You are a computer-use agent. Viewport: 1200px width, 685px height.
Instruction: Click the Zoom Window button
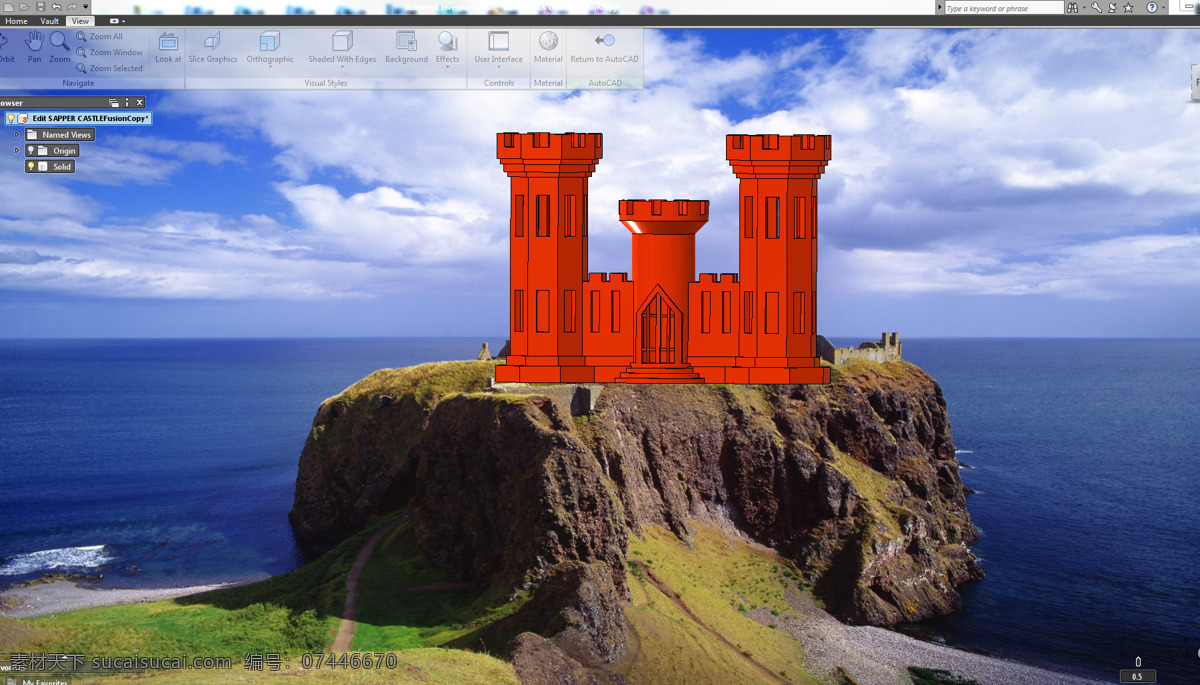[109, 52]
